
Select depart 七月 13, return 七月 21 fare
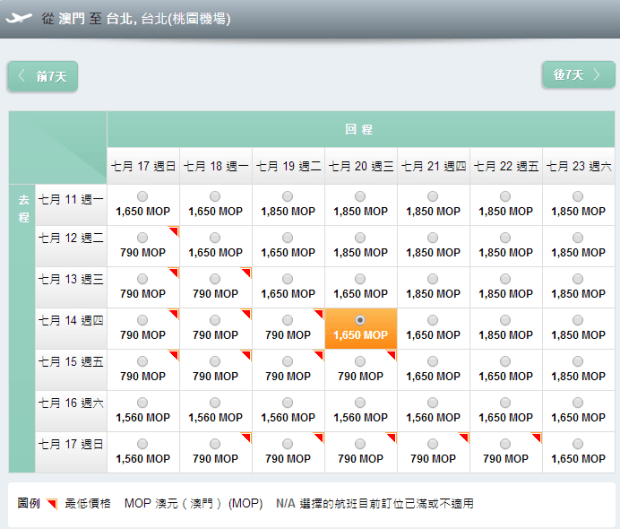(433, 279)
